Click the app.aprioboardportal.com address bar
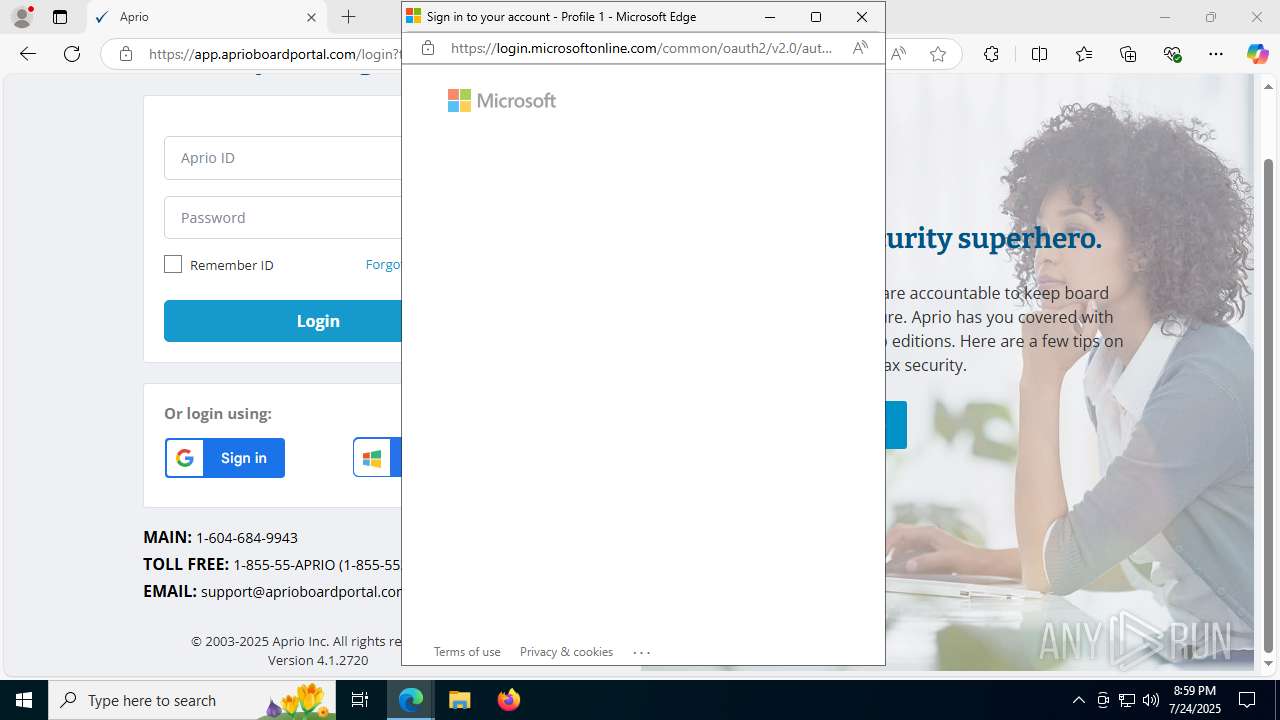Screen dimensions: 1280x720 click(273, 54)
